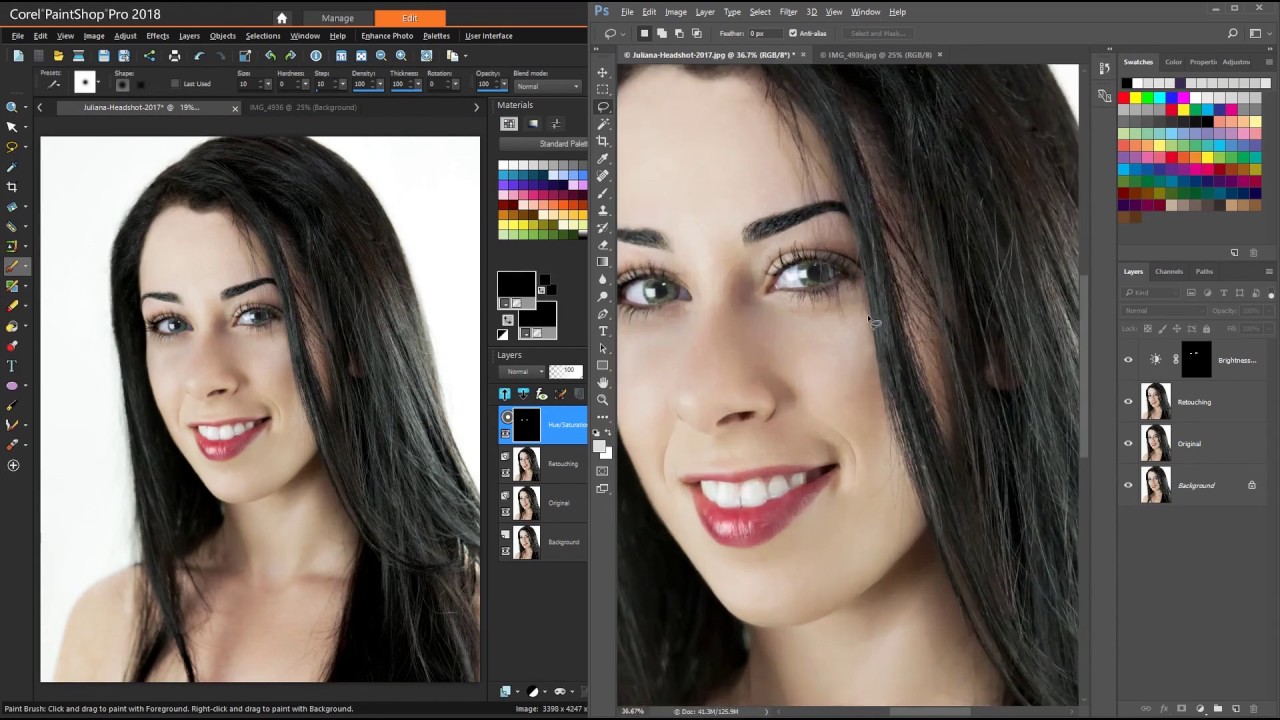Open the Opacity dropdown in PaintShop options
The width and height of the screenshot is (1280, 720).
pos(505,84)
